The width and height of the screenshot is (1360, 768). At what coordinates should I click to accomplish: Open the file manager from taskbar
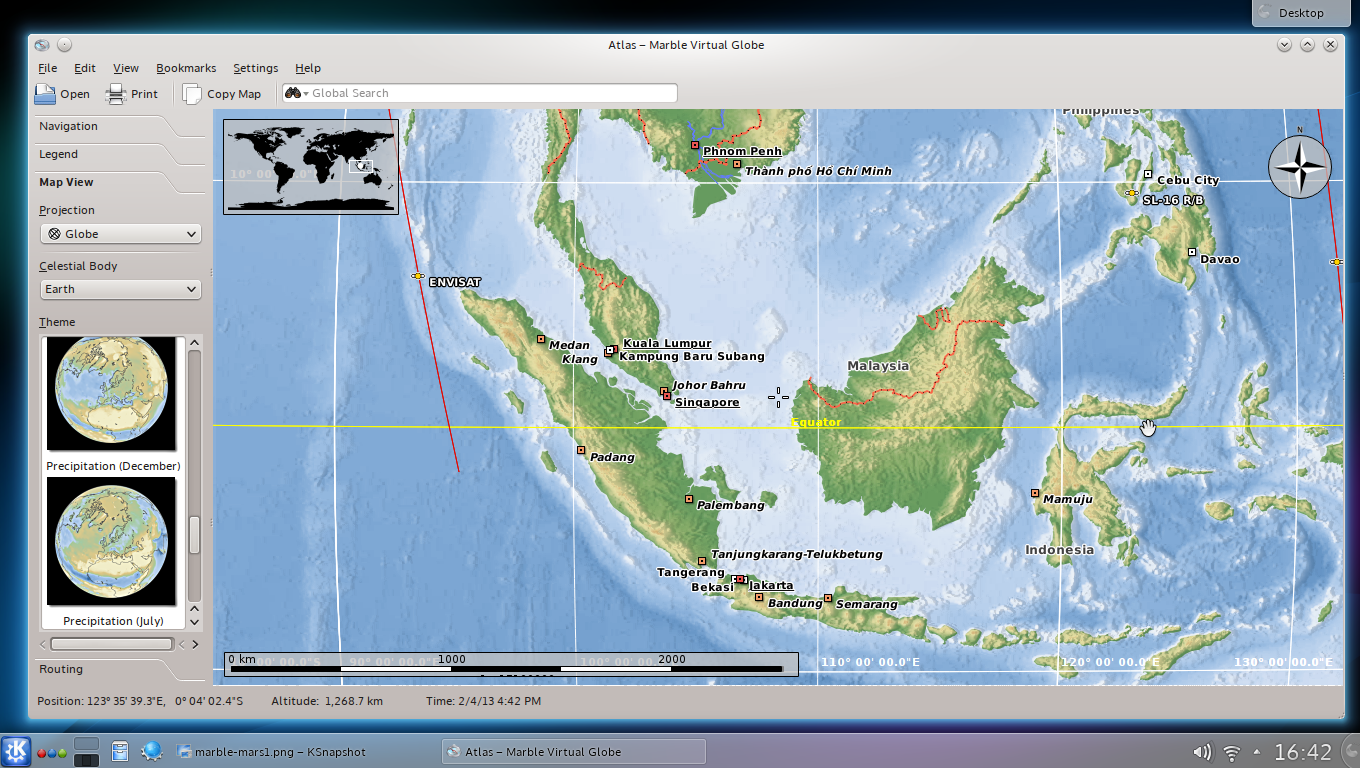tap(120, 751)
